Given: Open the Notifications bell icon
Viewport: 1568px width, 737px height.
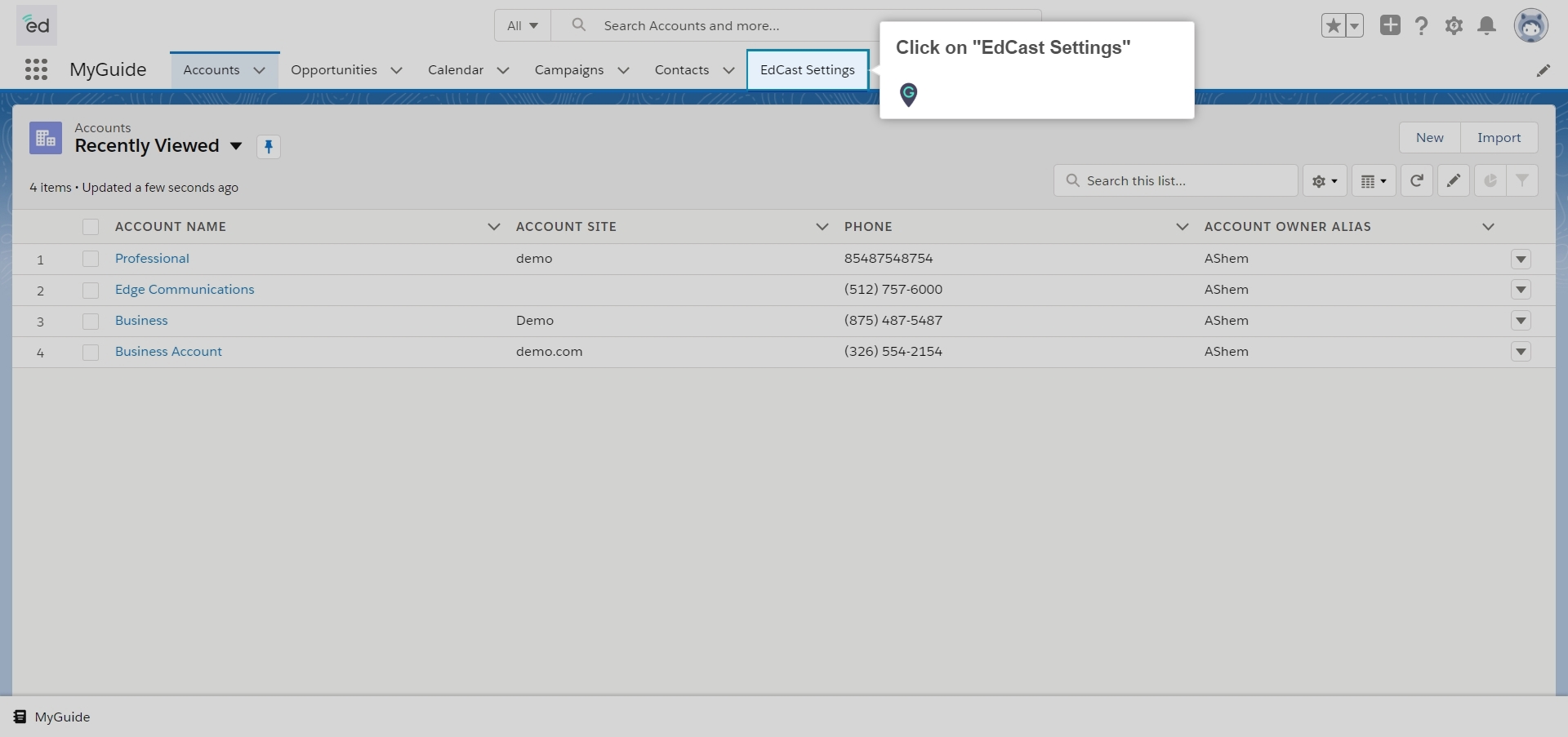Looking at the screenshot, I should pos(1487,26).
